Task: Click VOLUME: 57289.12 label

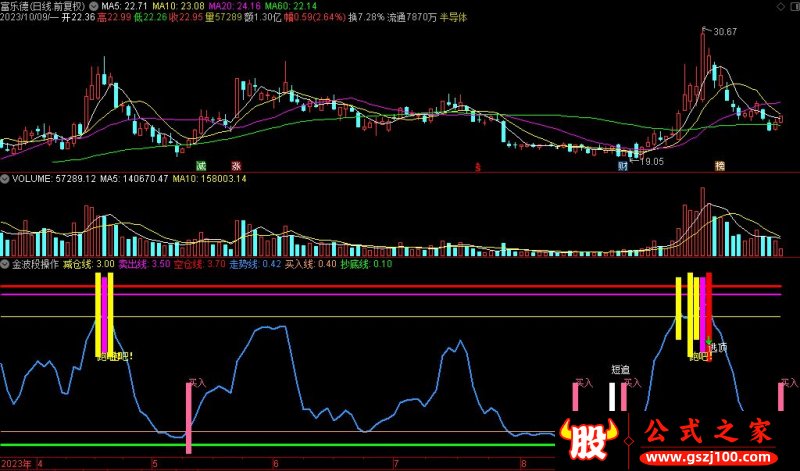Action: (x=54, y=179)
